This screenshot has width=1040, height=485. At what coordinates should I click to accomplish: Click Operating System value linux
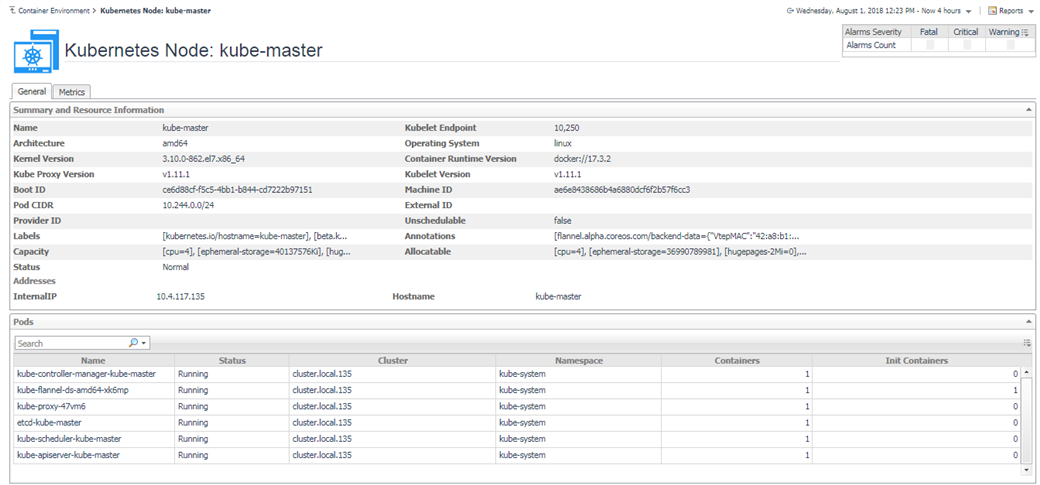point(562,143)
